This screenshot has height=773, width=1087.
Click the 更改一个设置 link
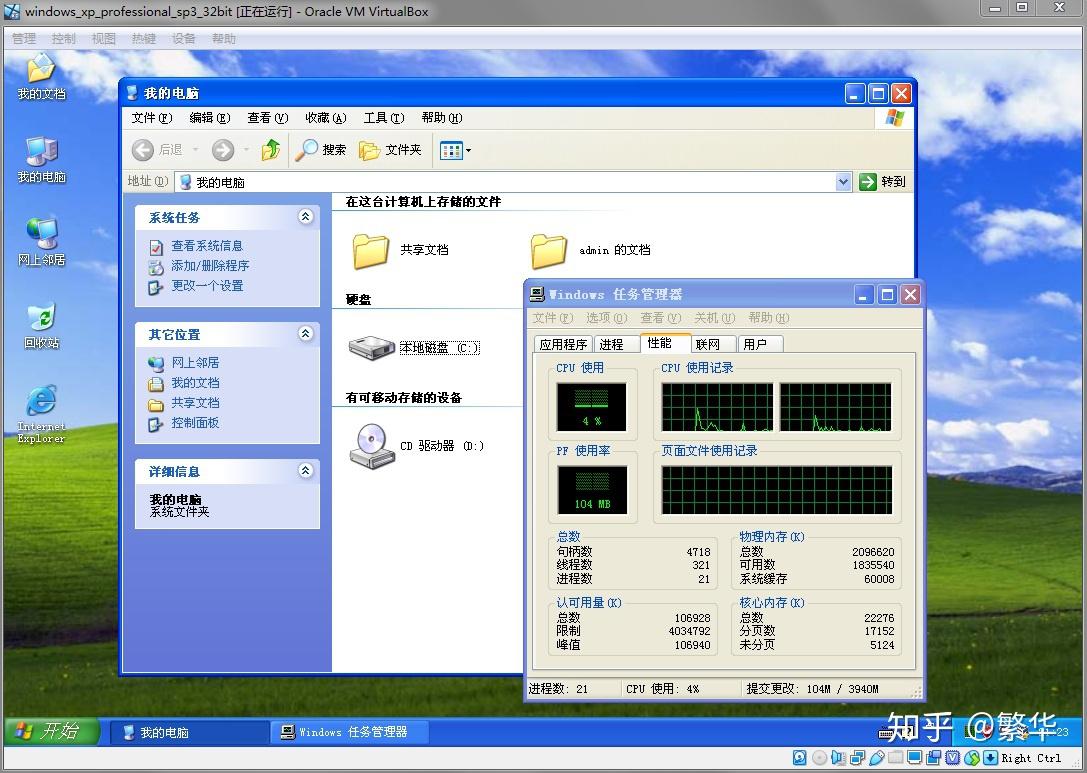coord(207,286)
